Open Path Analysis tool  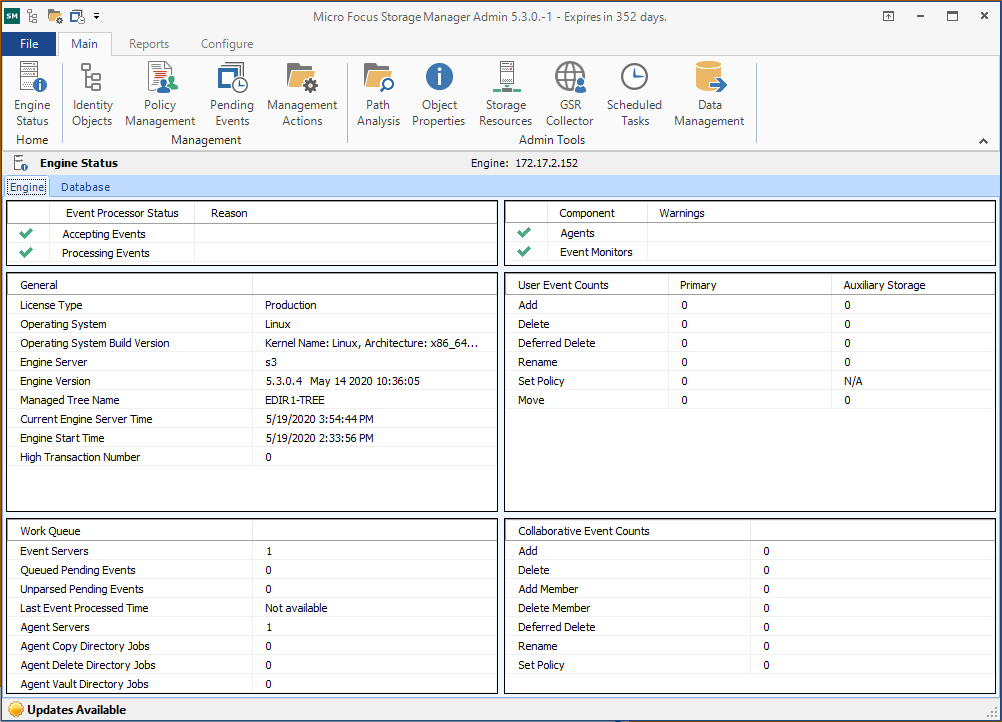point(378,94)
